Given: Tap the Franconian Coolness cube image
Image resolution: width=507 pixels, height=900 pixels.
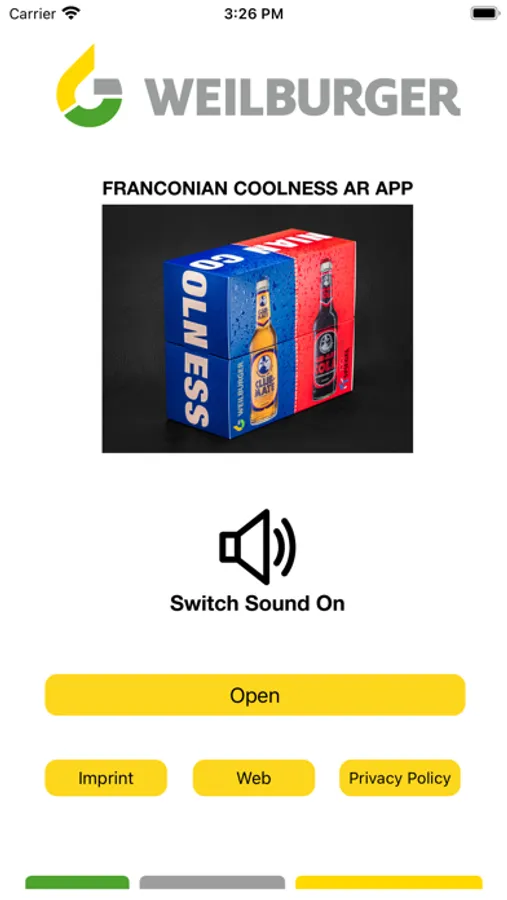Looking at the screenshot, I should (x=257, y=329).
